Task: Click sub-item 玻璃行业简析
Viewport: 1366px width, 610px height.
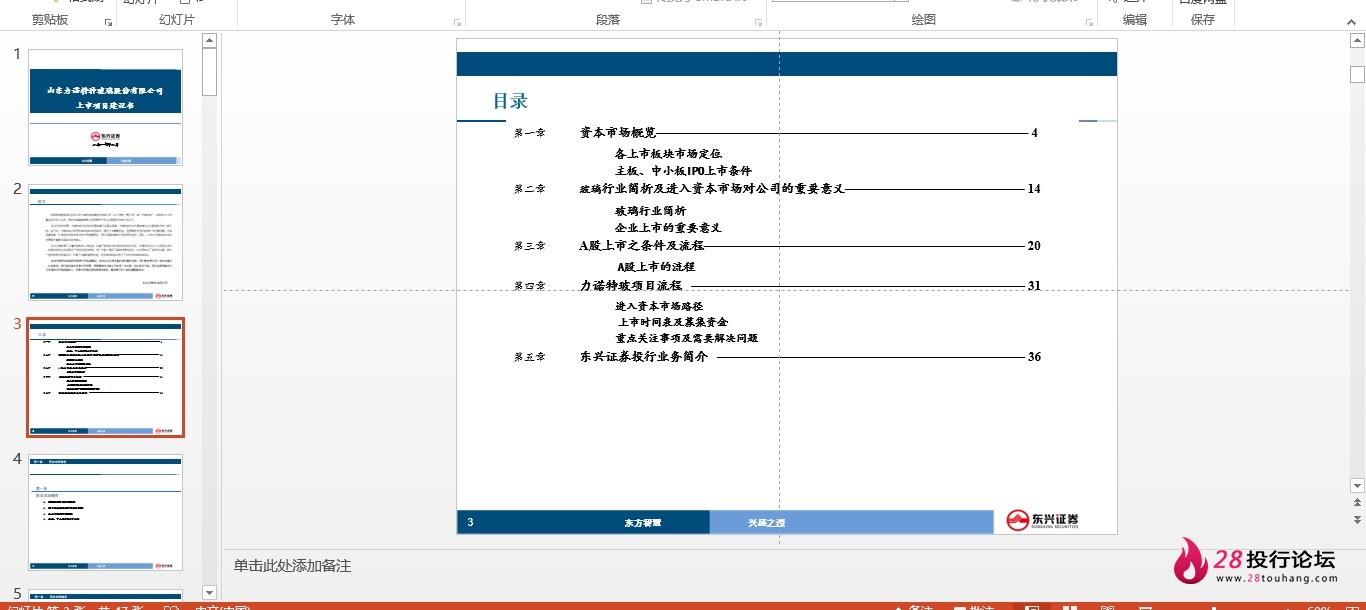Action: 650,211
